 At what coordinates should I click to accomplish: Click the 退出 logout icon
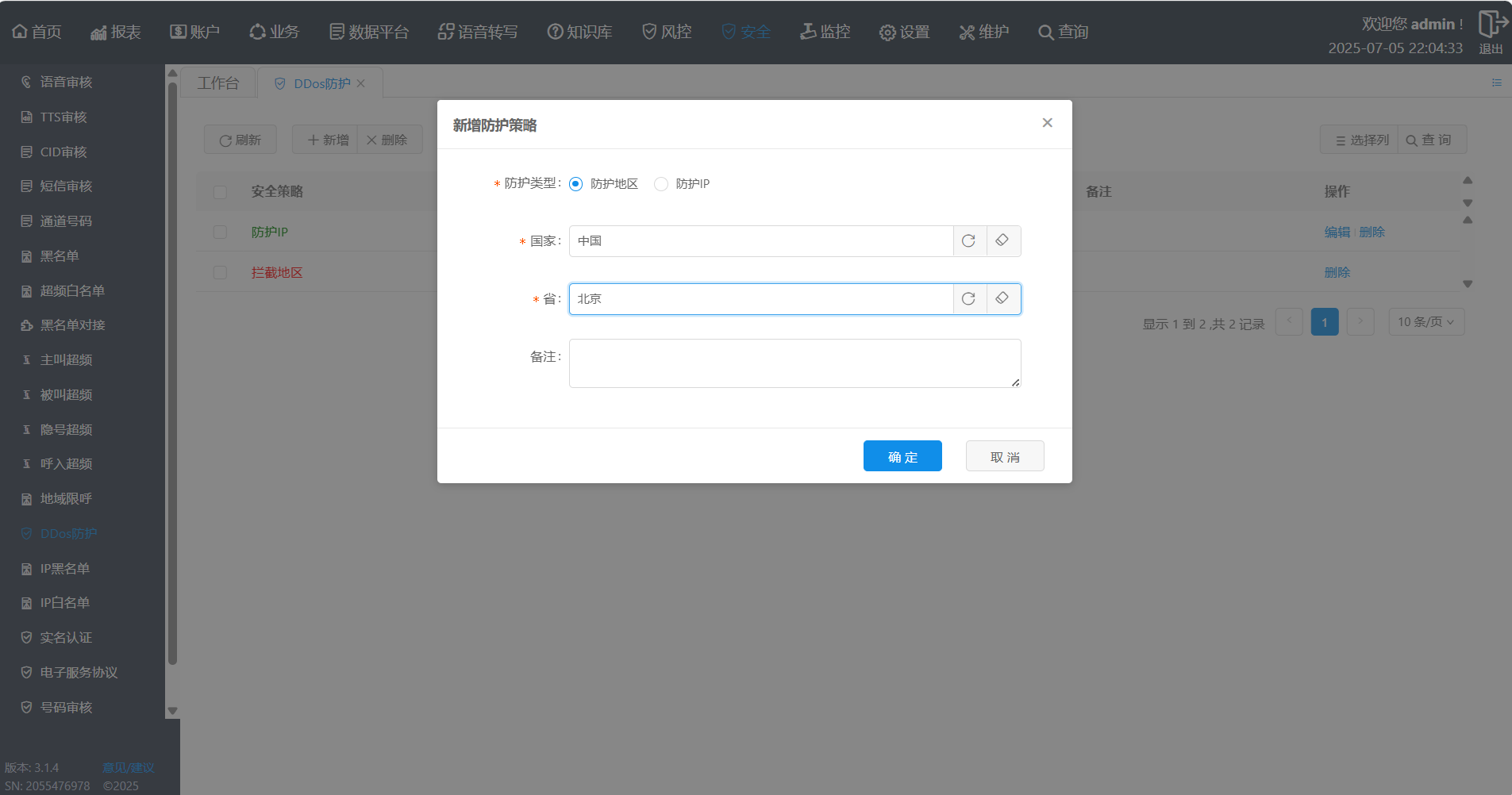click(x=1491, y=25)
